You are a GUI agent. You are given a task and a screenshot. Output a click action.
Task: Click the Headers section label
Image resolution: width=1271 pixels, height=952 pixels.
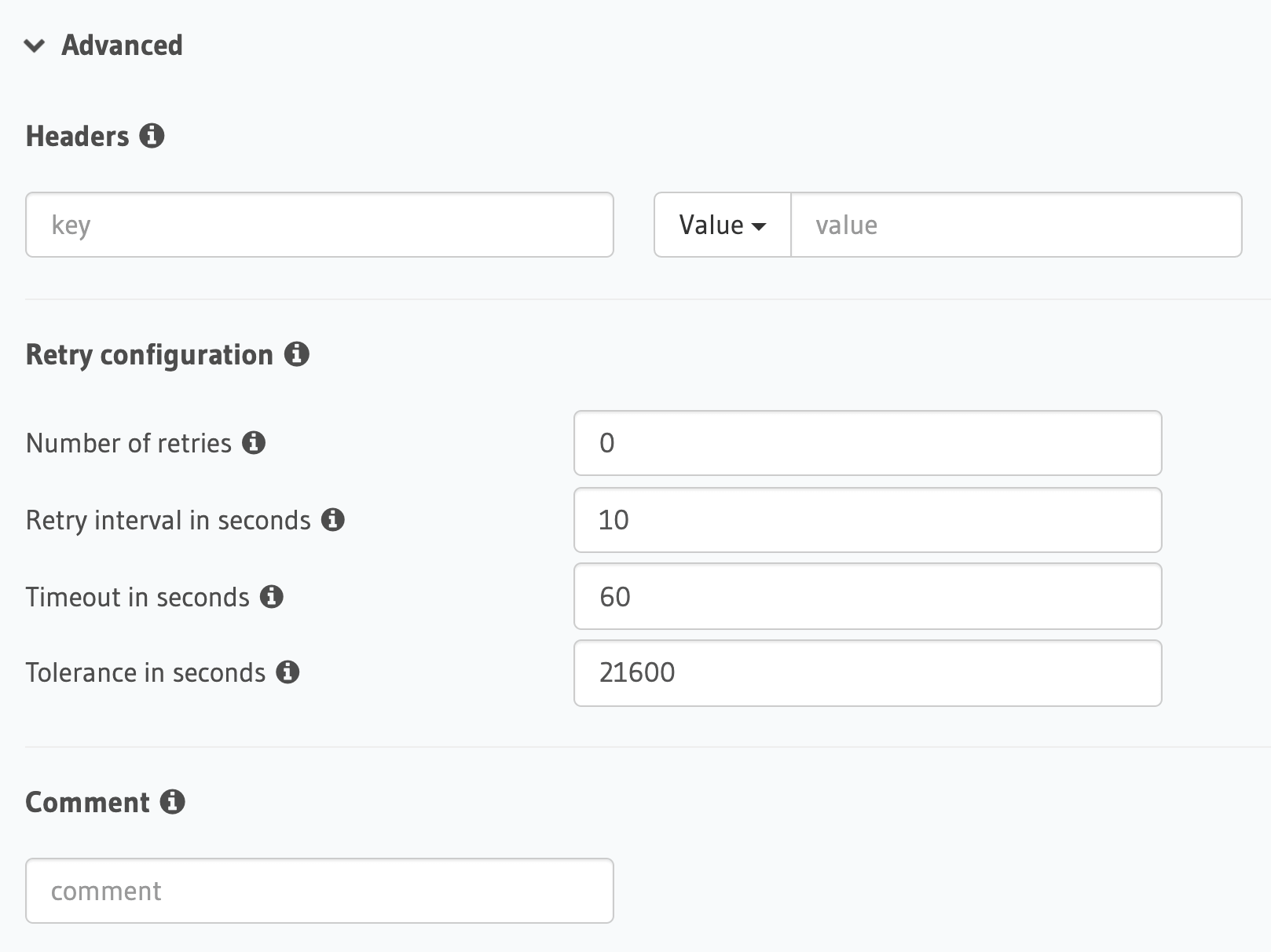click(x=78, y=136)
